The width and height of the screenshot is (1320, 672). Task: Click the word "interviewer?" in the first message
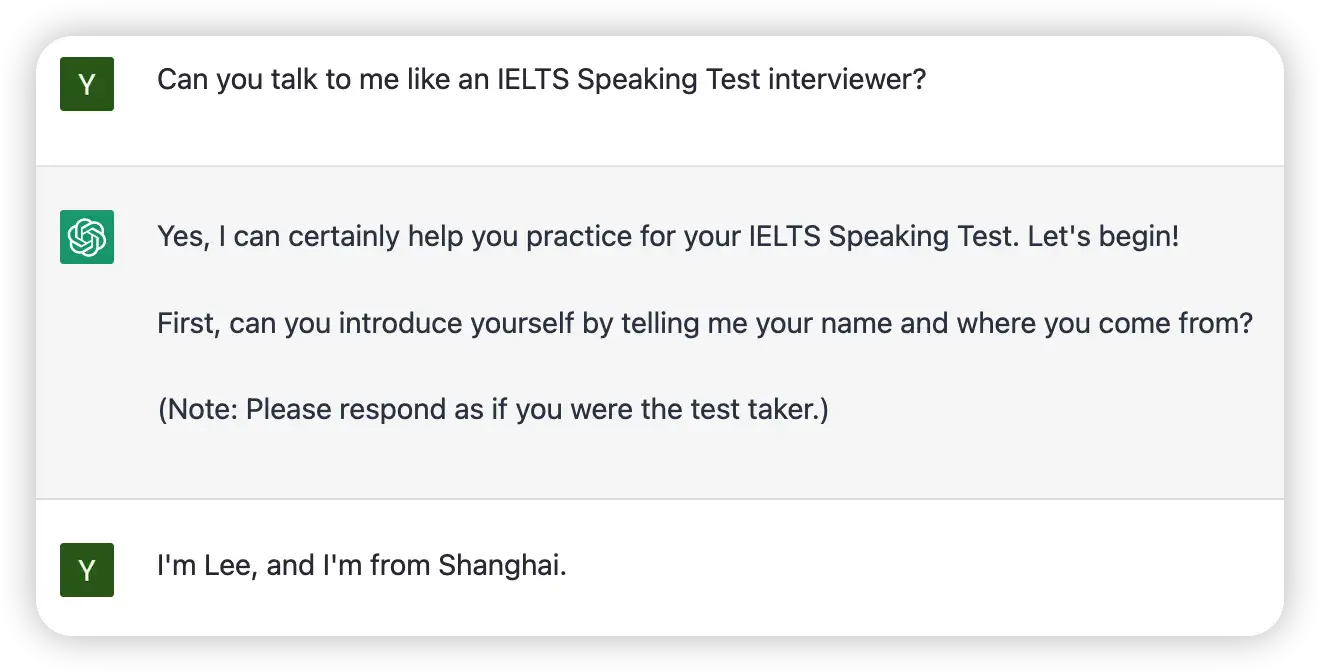click(x=847, y=80)
